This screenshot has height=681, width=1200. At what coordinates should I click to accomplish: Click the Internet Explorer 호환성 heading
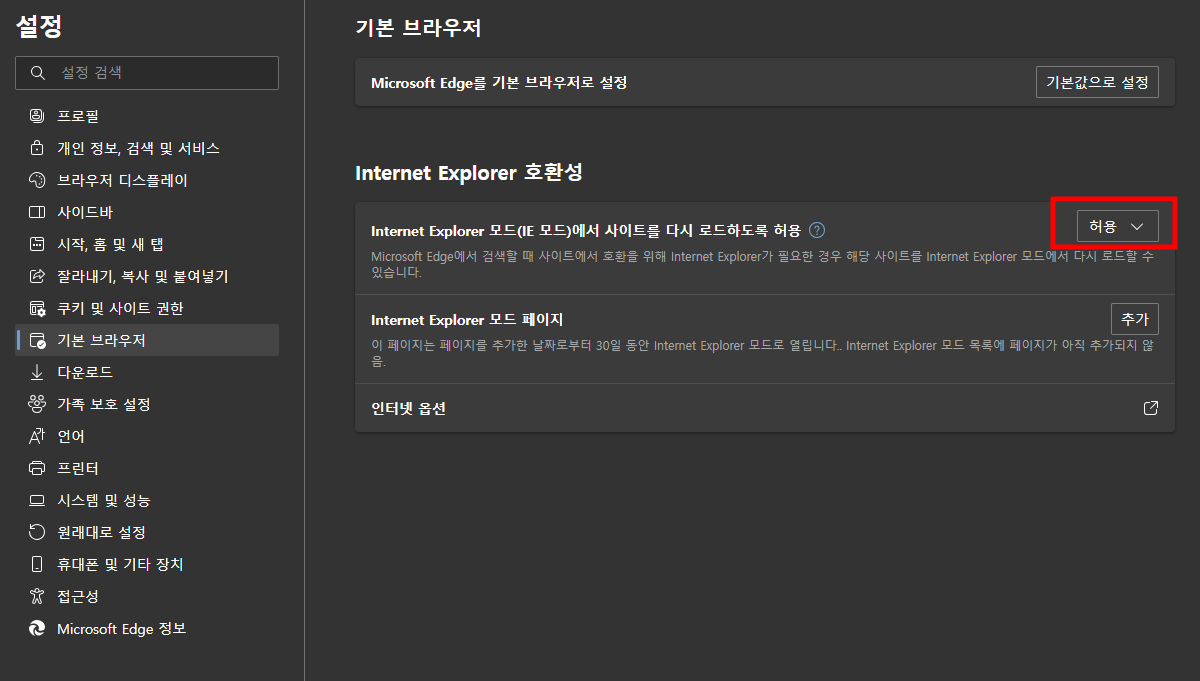469,172
